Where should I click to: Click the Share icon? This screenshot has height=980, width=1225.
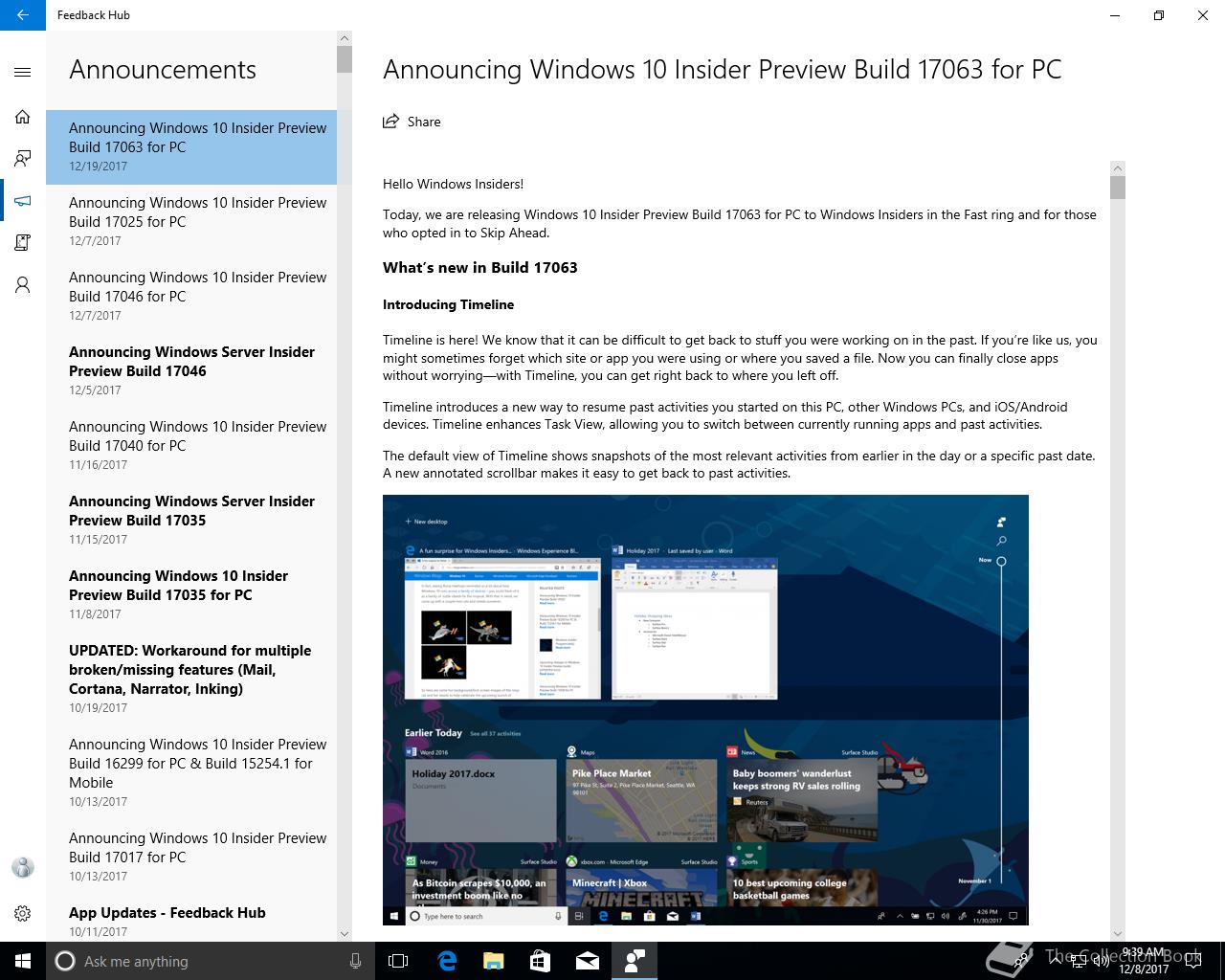coord(390,122)
